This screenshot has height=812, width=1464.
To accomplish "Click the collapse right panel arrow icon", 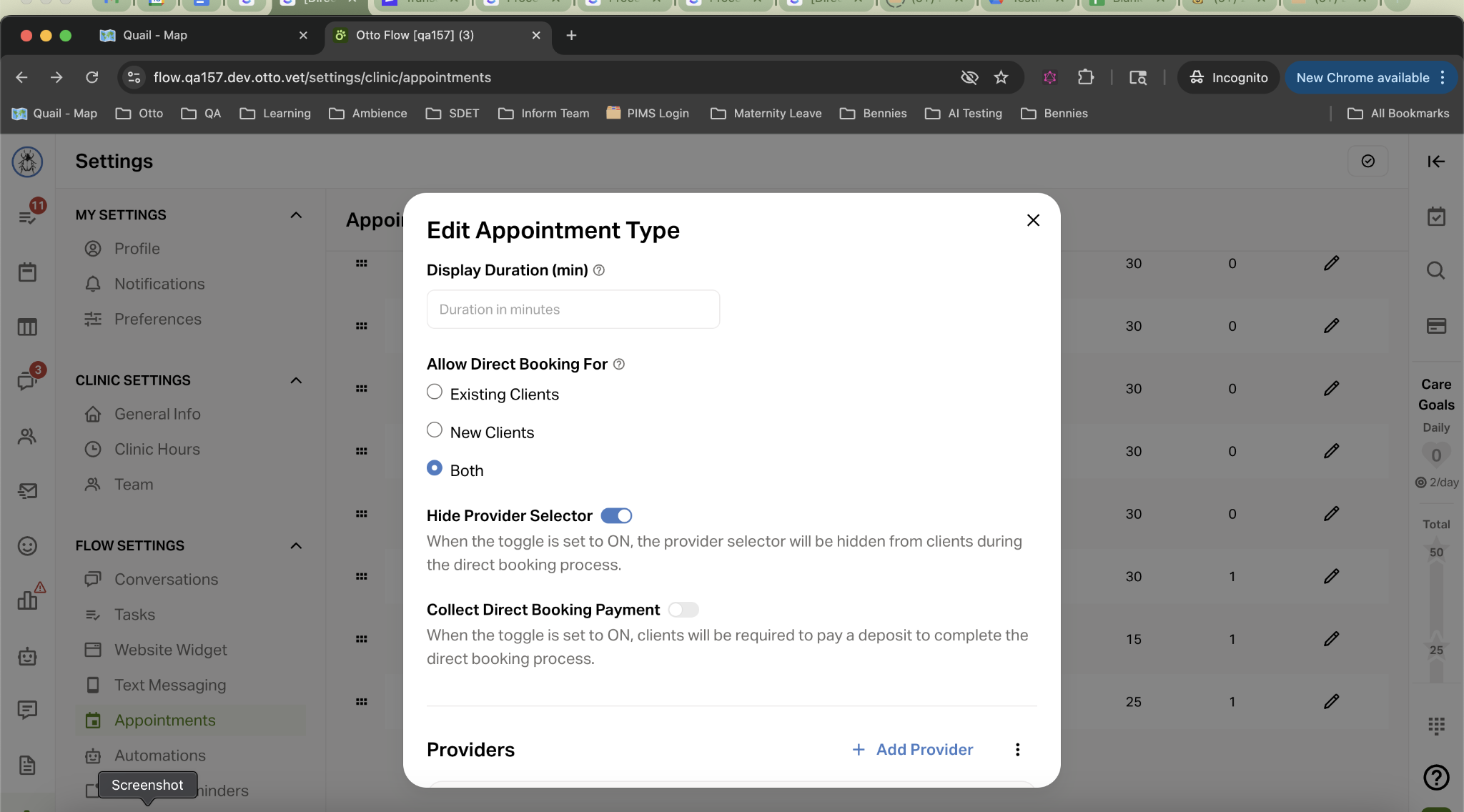I will (x=1435, y=162).
